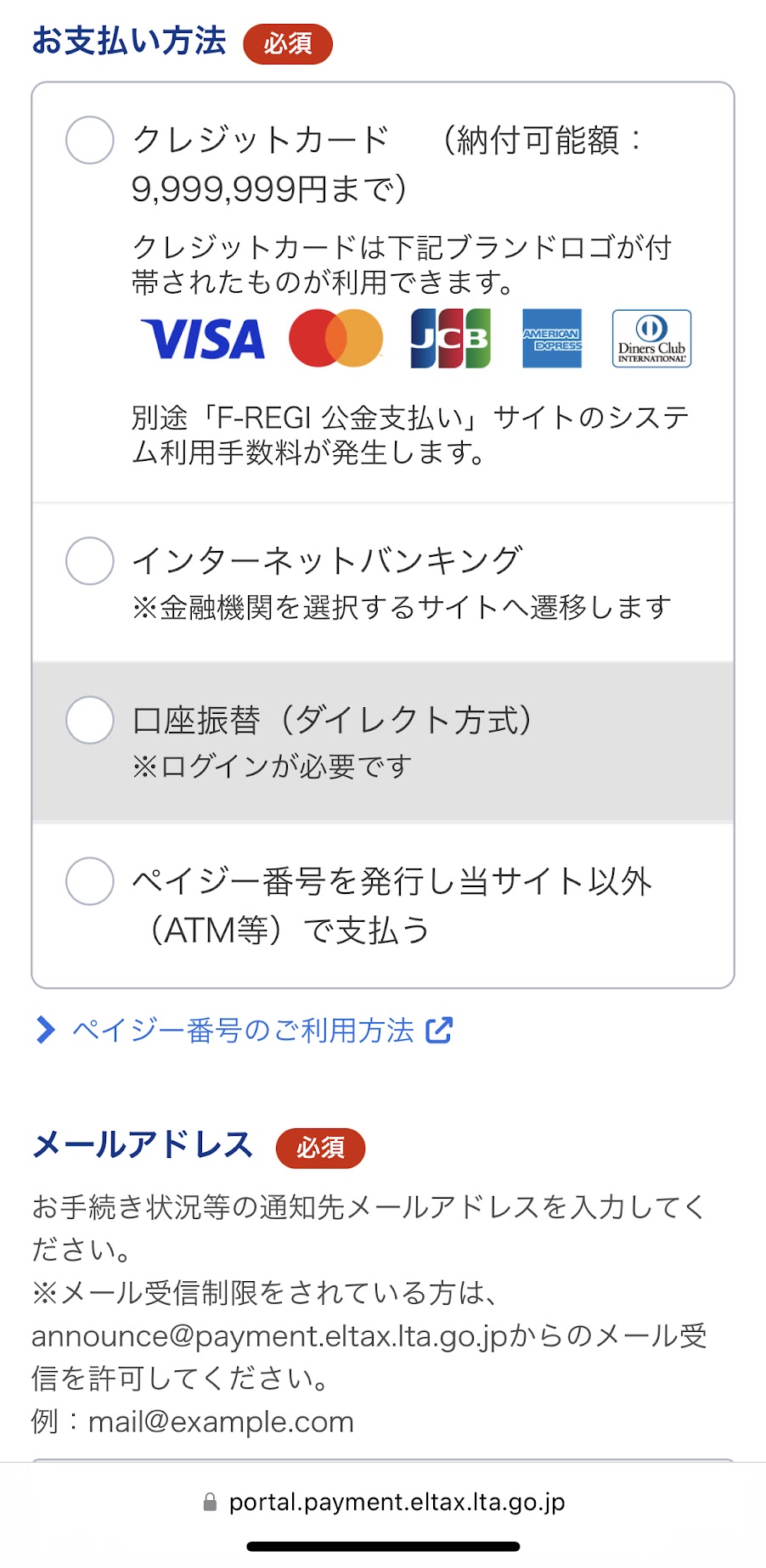Click the インターネットバンキング option label
The height and width of the screenshot is (1568, 766).
[x=327, y=561]
